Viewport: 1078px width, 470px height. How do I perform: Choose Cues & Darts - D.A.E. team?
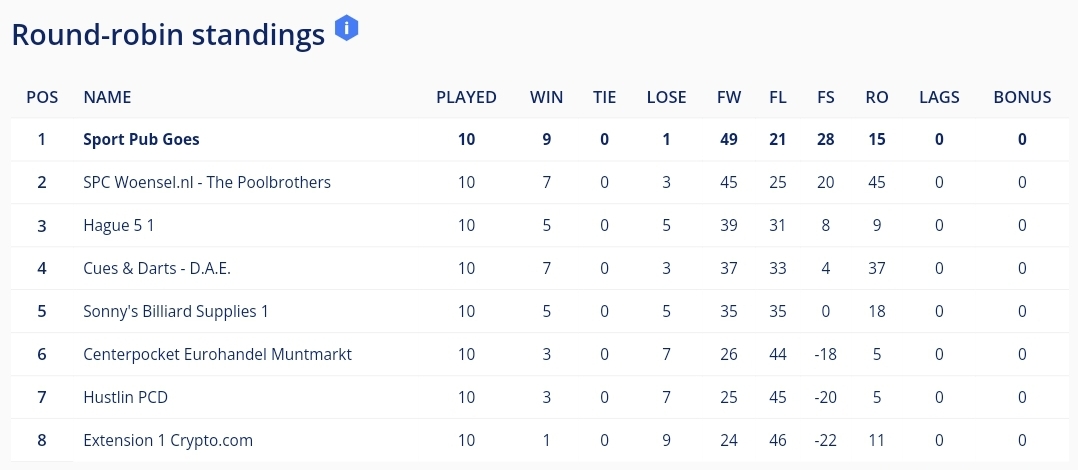(x=157, y=268)
